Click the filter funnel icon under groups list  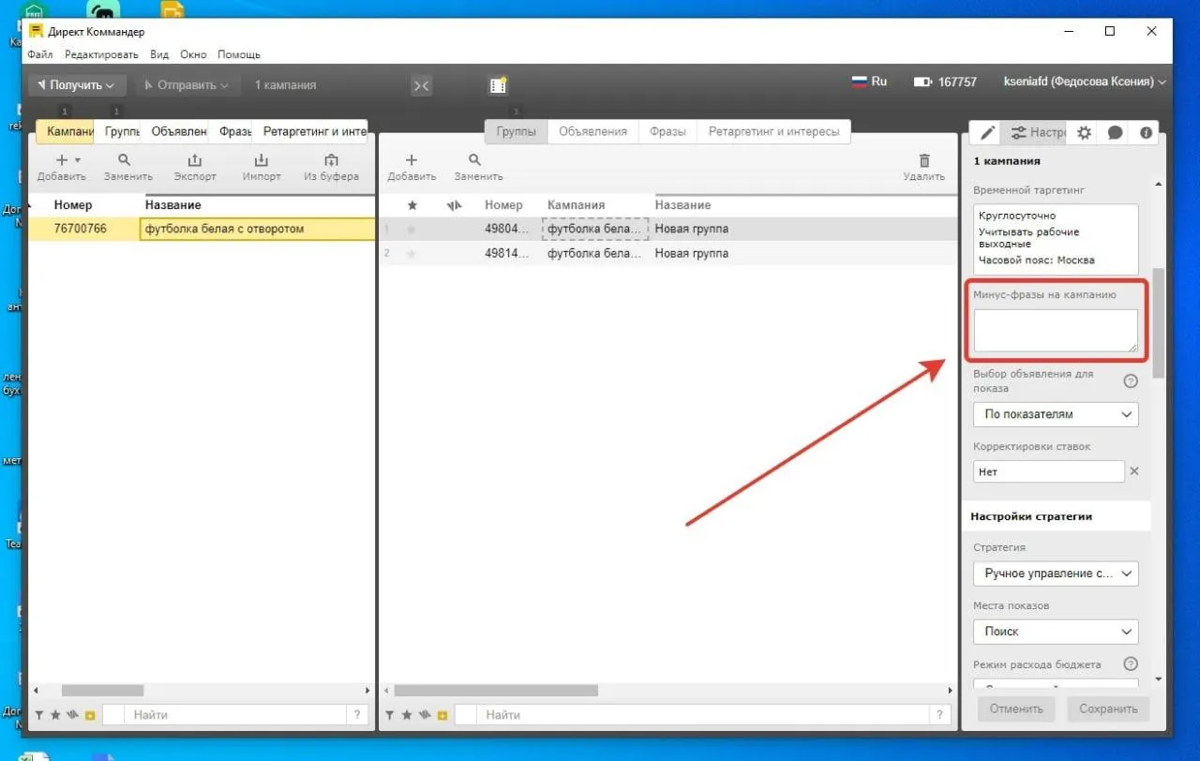(390, 715)
